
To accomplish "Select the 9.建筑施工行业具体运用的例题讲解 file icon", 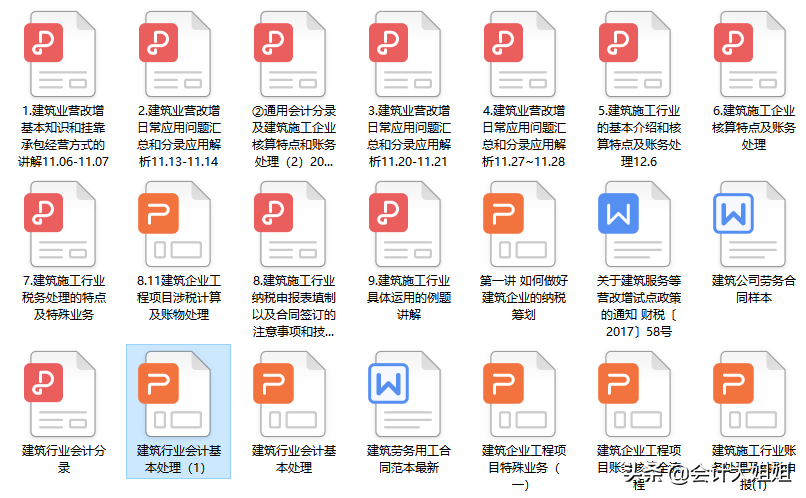I will pyautogui.click(x=406, y=224).
